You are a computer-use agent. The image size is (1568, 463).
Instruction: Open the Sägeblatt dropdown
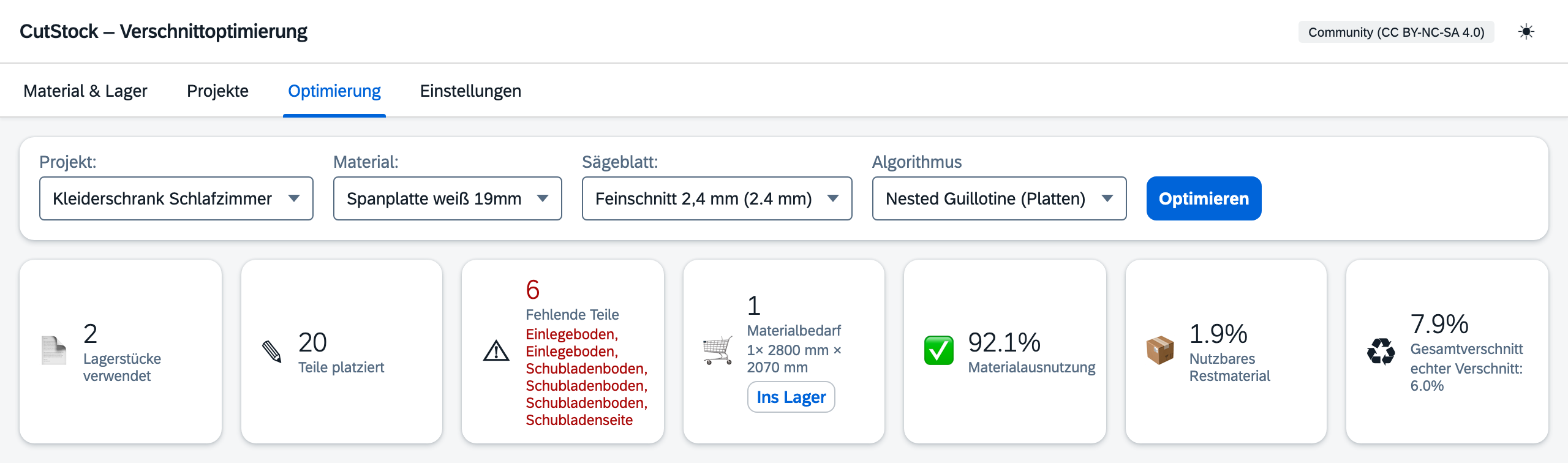click(717, 198)
